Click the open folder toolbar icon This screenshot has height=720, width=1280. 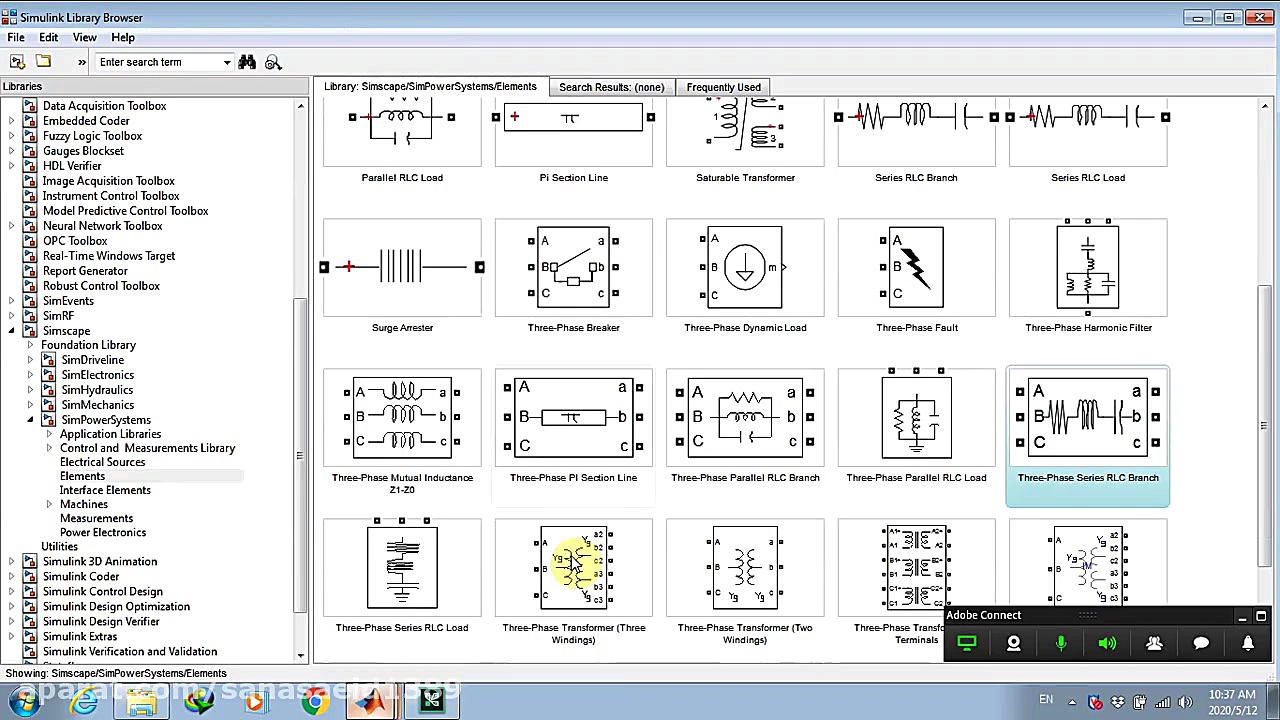click(x=43, y=62)
